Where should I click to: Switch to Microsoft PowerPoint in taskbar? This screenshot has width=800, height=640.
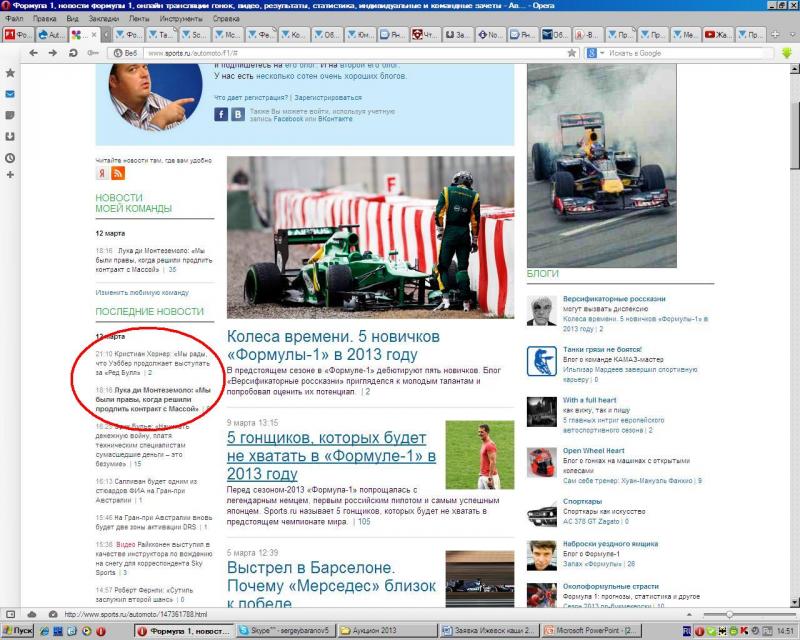tap(591, 631)
